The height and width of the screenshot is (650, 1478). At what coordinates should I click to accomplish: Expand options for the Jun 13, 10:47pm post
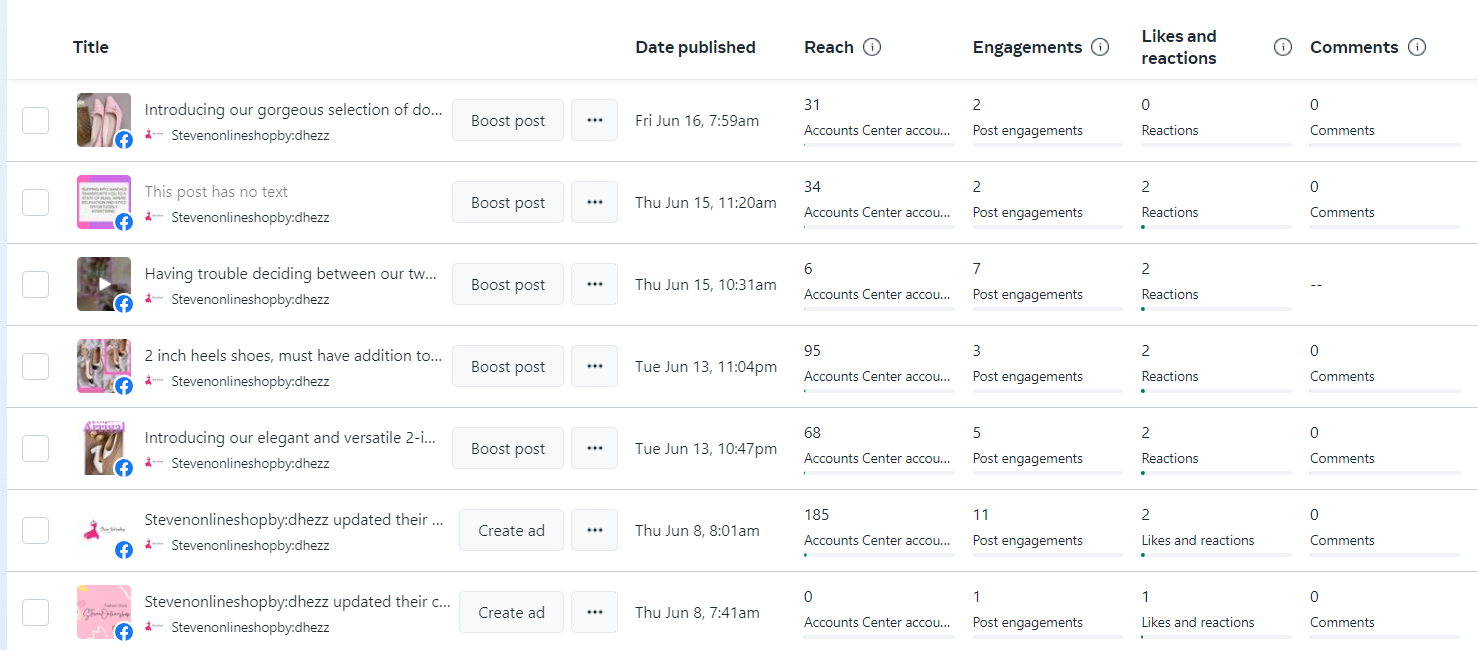[x=595, y=448]
